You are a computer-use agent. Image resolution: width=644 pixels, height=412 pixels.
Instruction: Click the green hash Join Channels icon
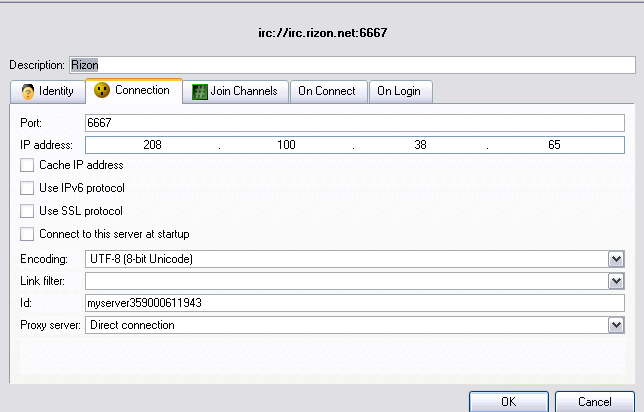tap(200, 91)
